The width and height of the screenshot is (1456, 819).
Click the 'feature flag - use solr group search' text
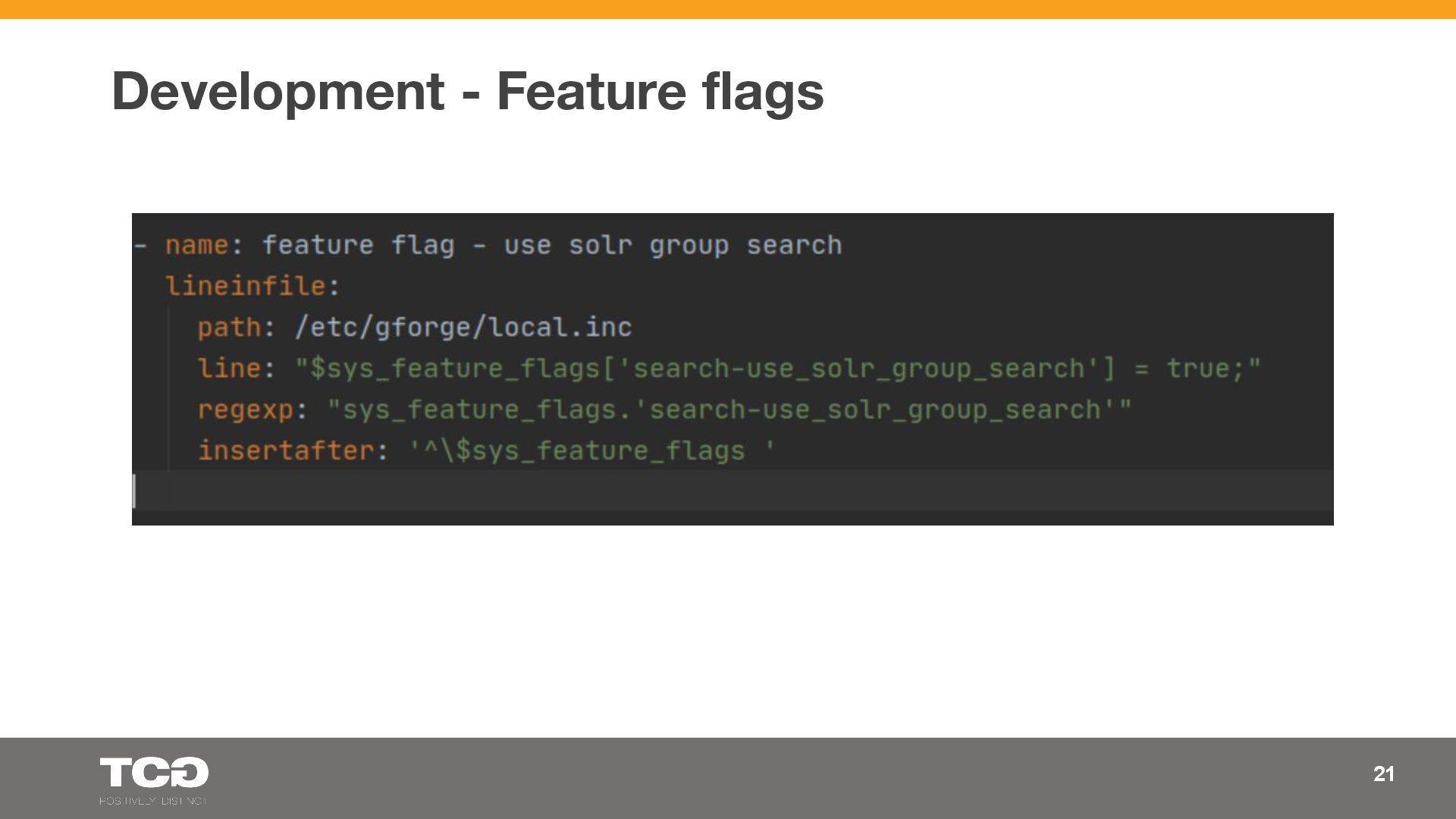551,246
